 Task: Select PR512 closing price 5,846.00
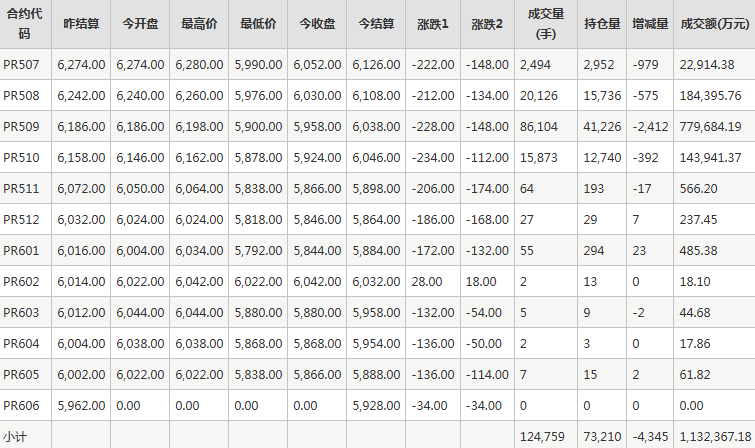coord(317,220)
